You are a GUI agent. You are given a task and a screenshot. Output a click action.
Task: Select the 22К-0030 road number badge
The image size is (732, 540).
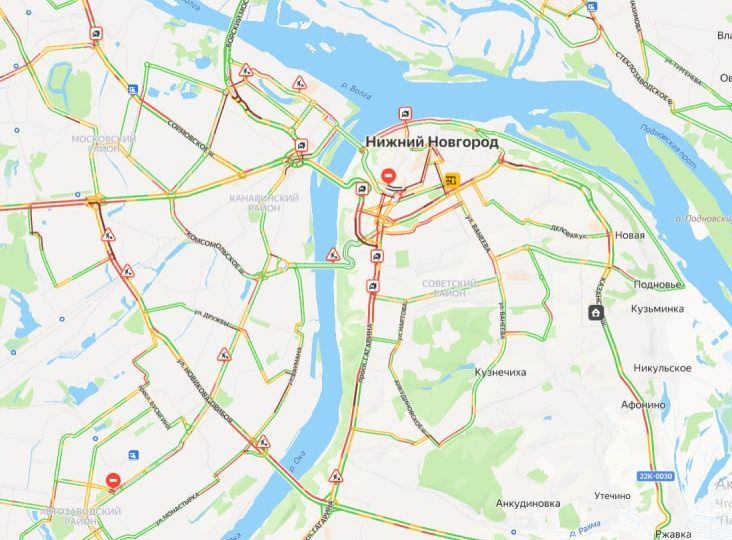(656, 476)
